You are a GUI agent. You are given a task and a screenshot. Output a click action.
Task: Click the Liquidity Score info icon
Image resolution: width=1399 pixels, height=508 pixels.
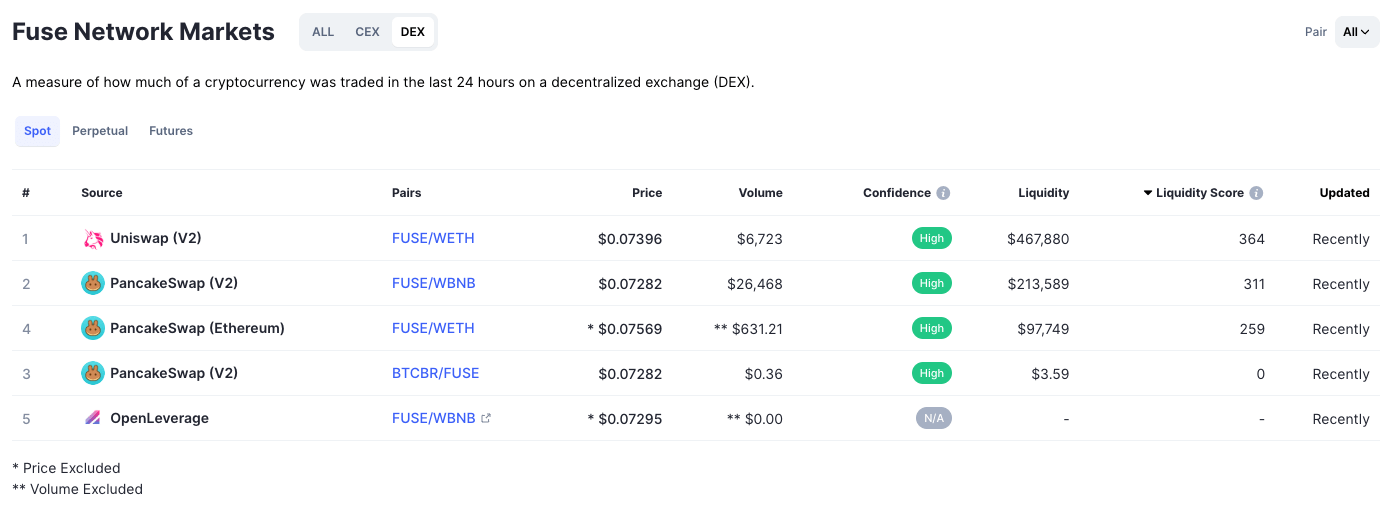pyautogui.click(x=1256, y=193)
